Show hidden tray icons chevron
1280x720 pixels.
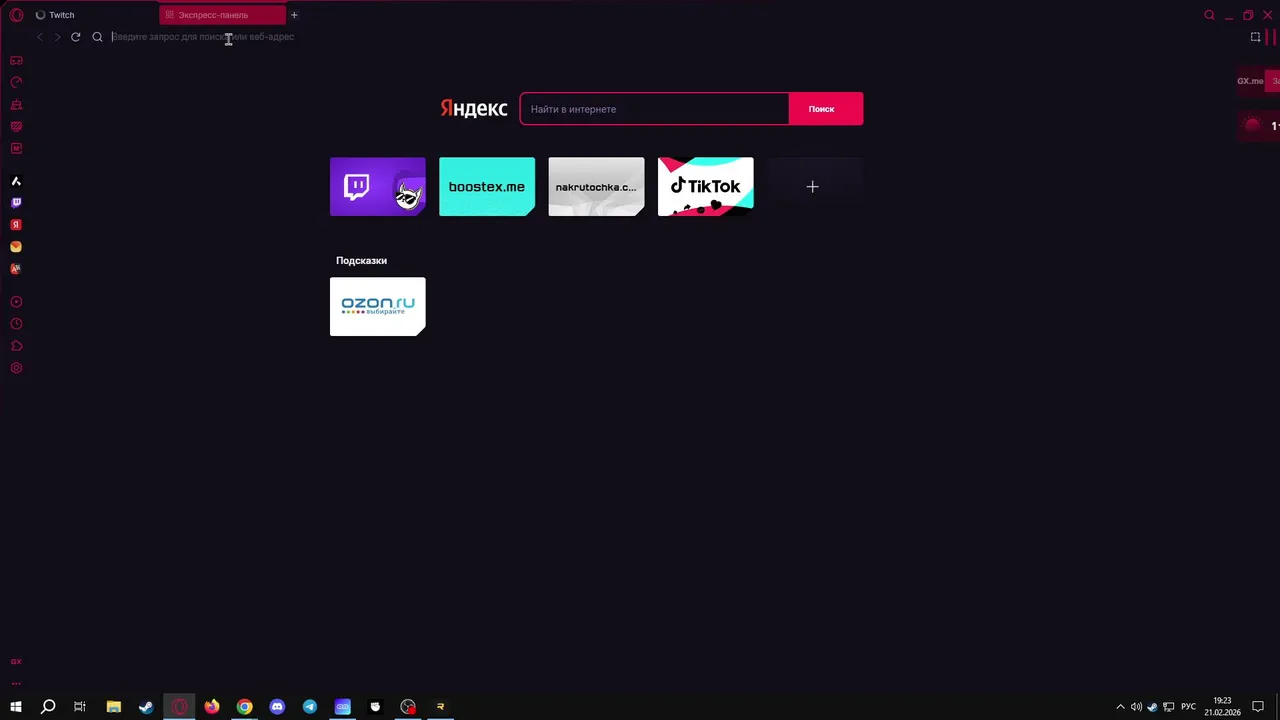point(1120,707)
